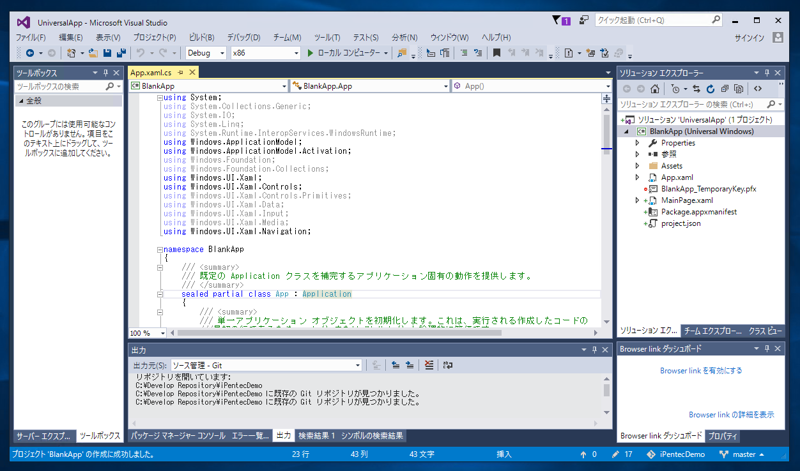Screen dimensions: 800x471
Task: Refresh Solution Explorer with refresh icon
Action: 710,89
